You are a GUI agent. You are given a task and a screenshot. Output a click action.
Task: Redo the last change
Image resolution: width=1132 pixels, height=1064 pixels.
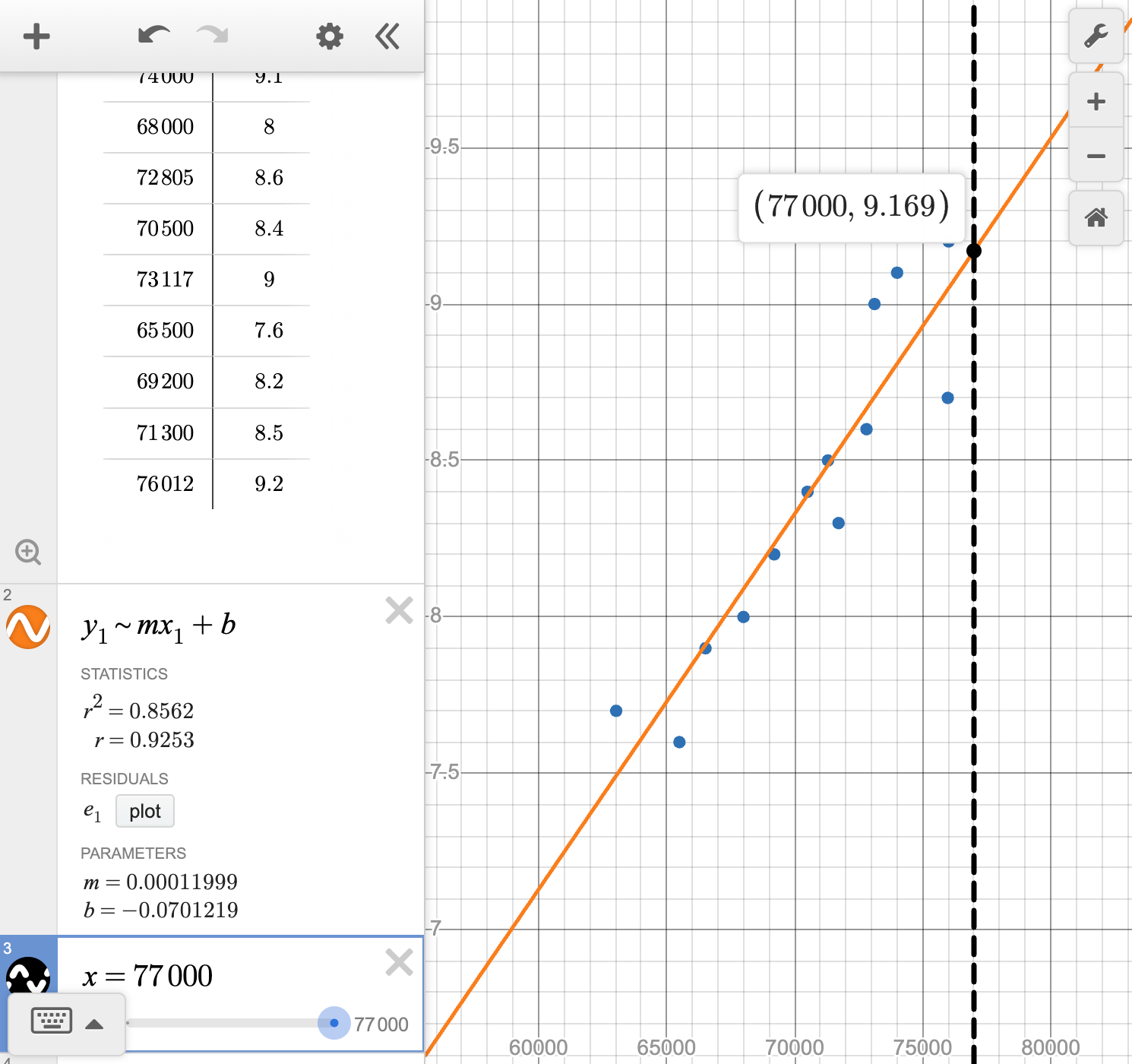coord(210,34)
